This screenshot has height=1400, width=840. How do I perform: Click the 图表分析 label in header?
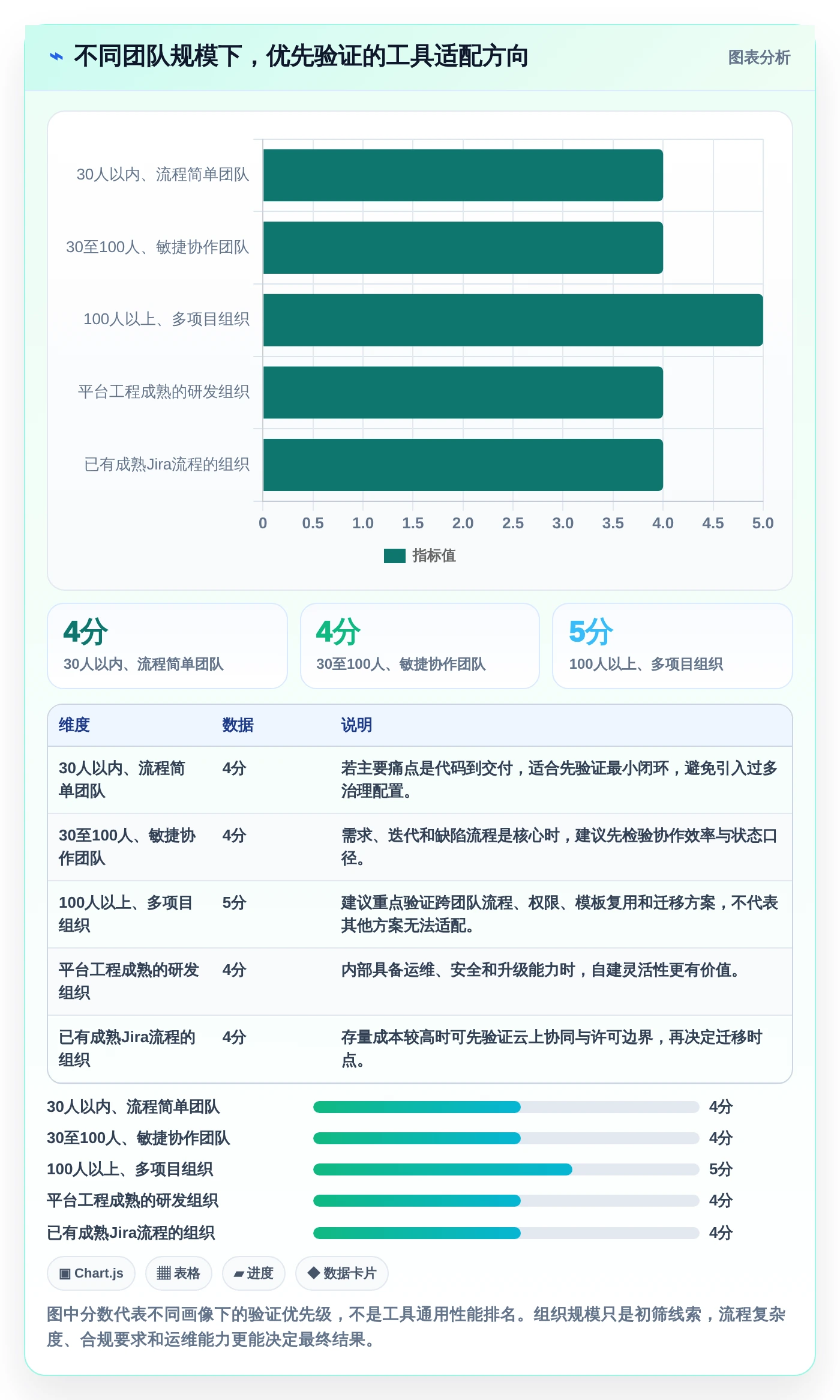tap(759, 58)
